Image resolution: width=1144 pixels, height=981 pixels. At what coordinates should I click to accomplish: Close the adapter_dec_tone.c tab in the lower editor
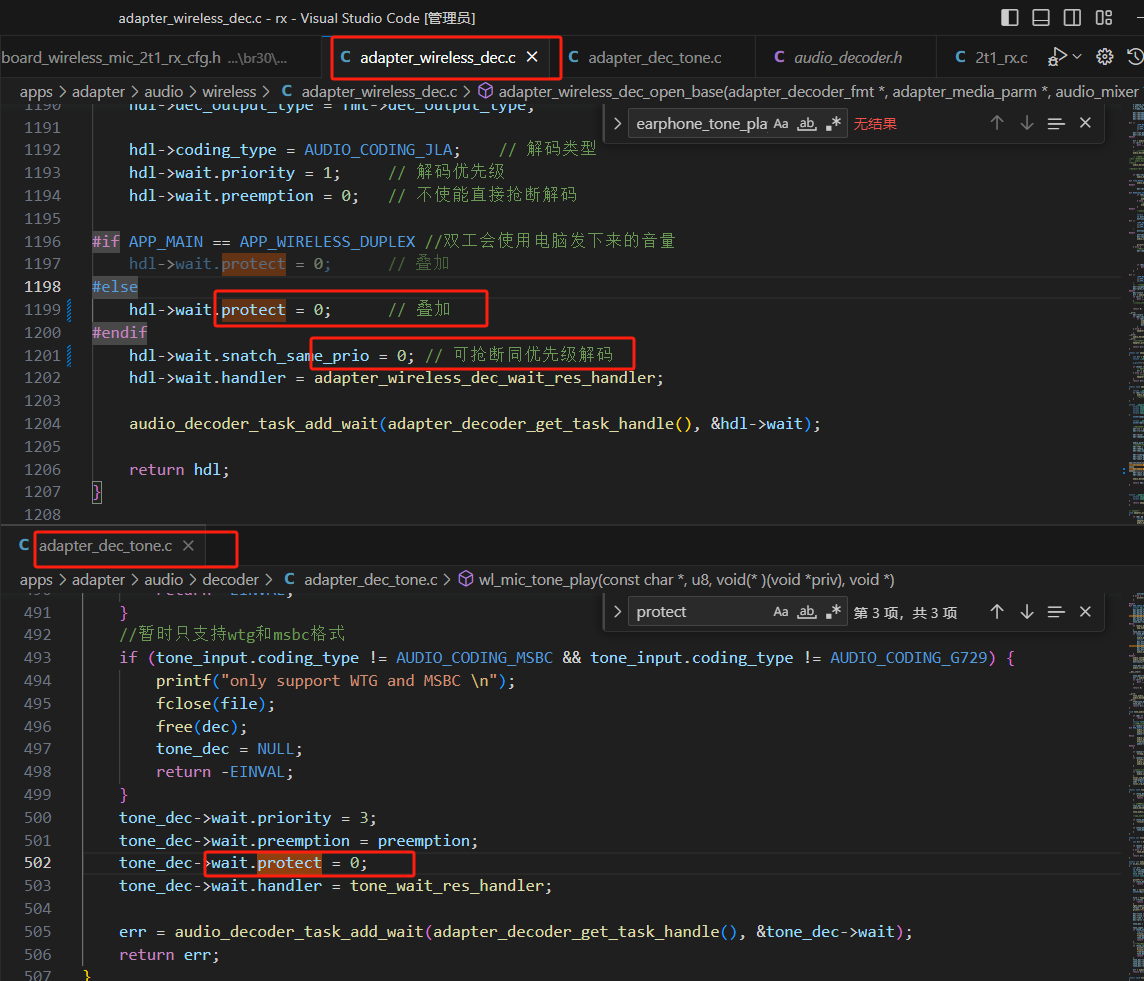coord(188,546)
